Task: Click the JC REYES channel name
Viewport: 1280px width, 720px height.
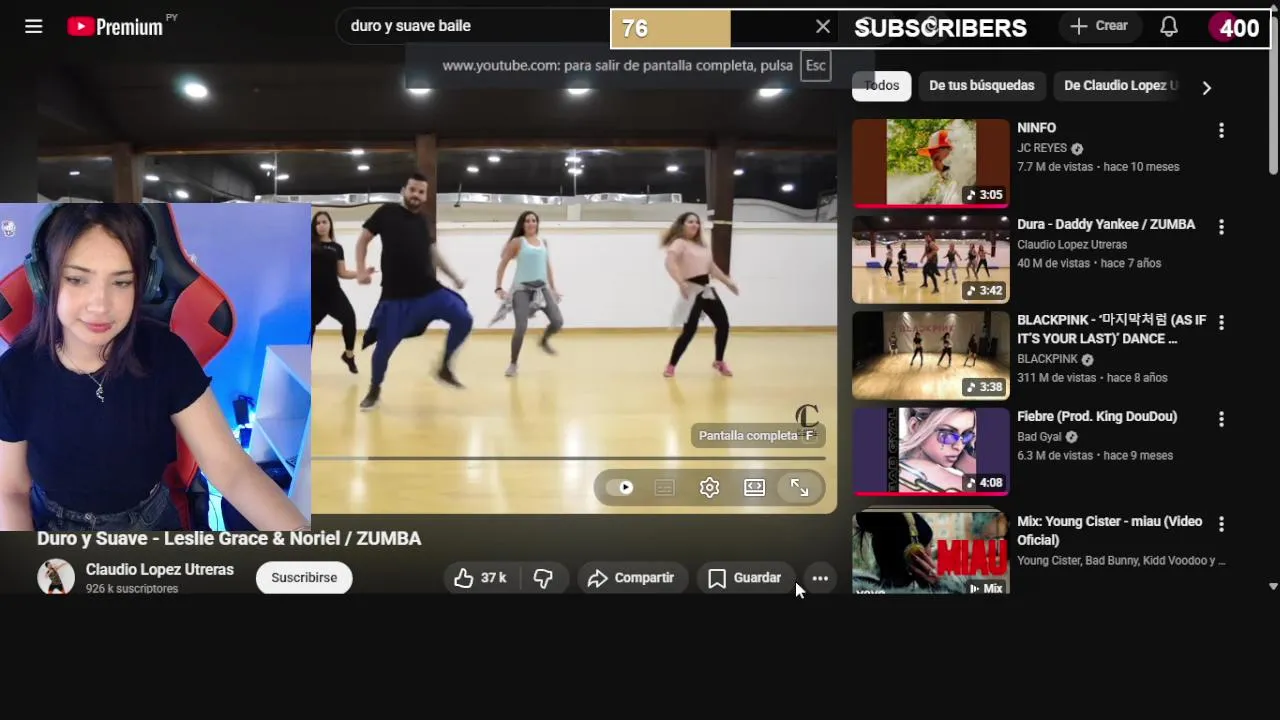Action: pyautogui.click(x=1042, y=148)
